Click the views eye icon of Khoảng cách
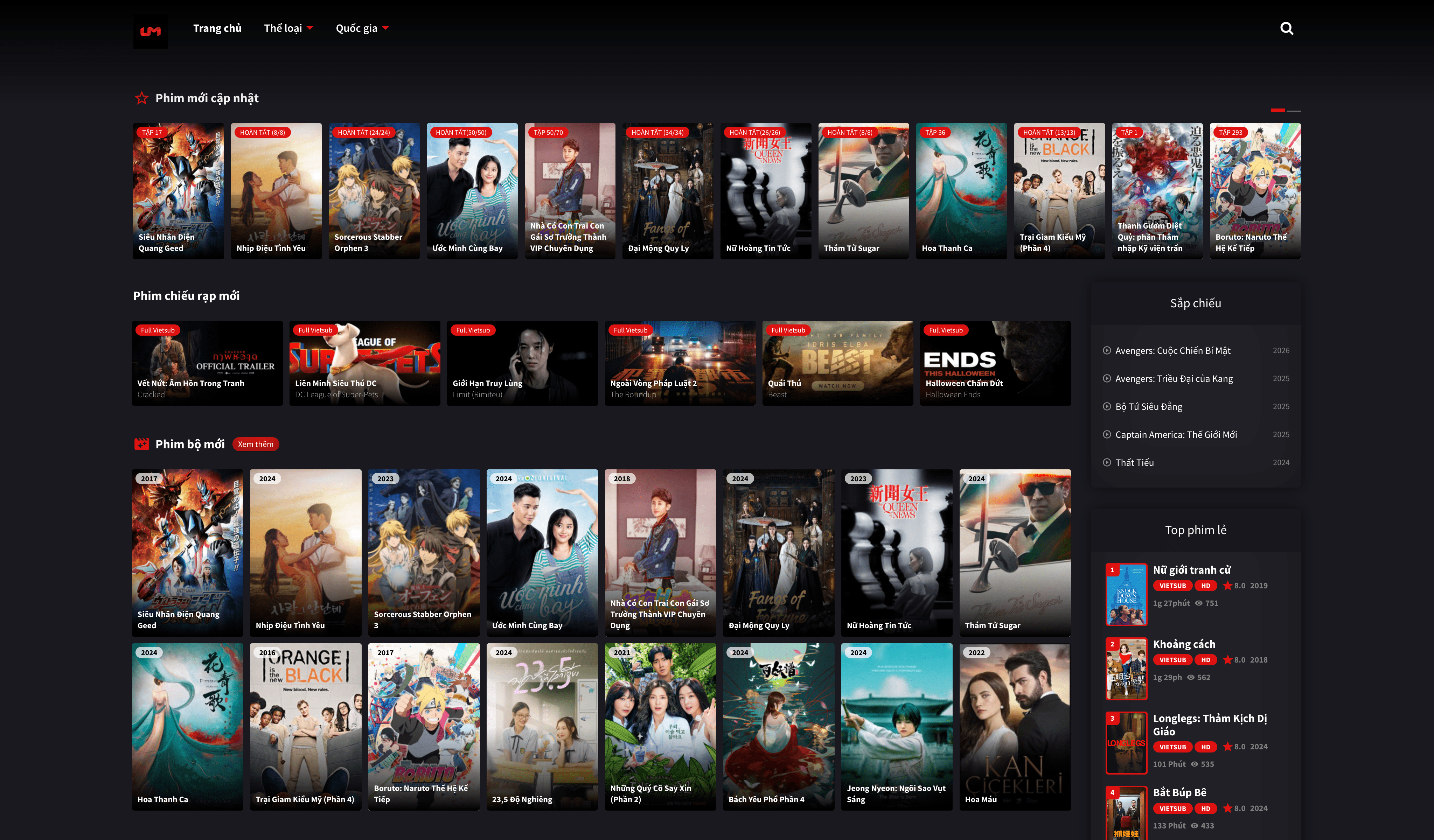The width and height of the screenshot is (1434, 840). (1190, 677)
